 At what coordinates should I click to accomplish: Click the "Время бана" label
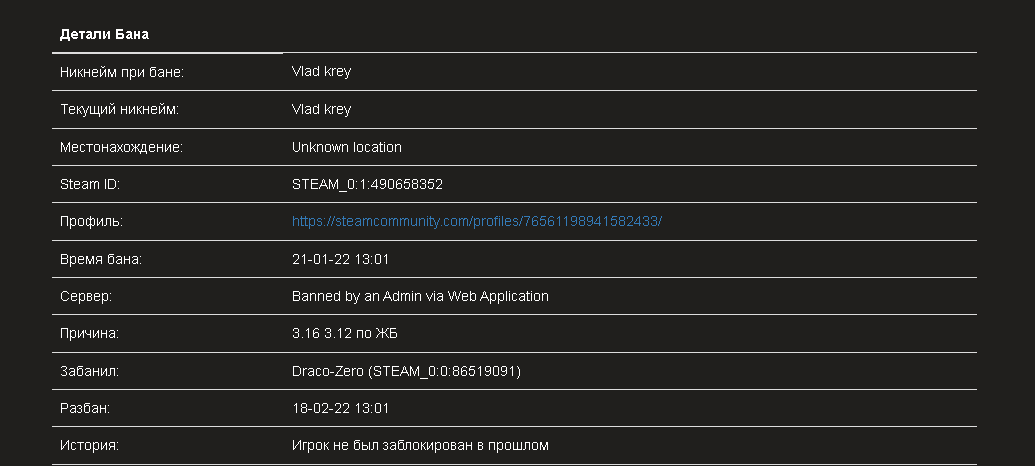101,259
